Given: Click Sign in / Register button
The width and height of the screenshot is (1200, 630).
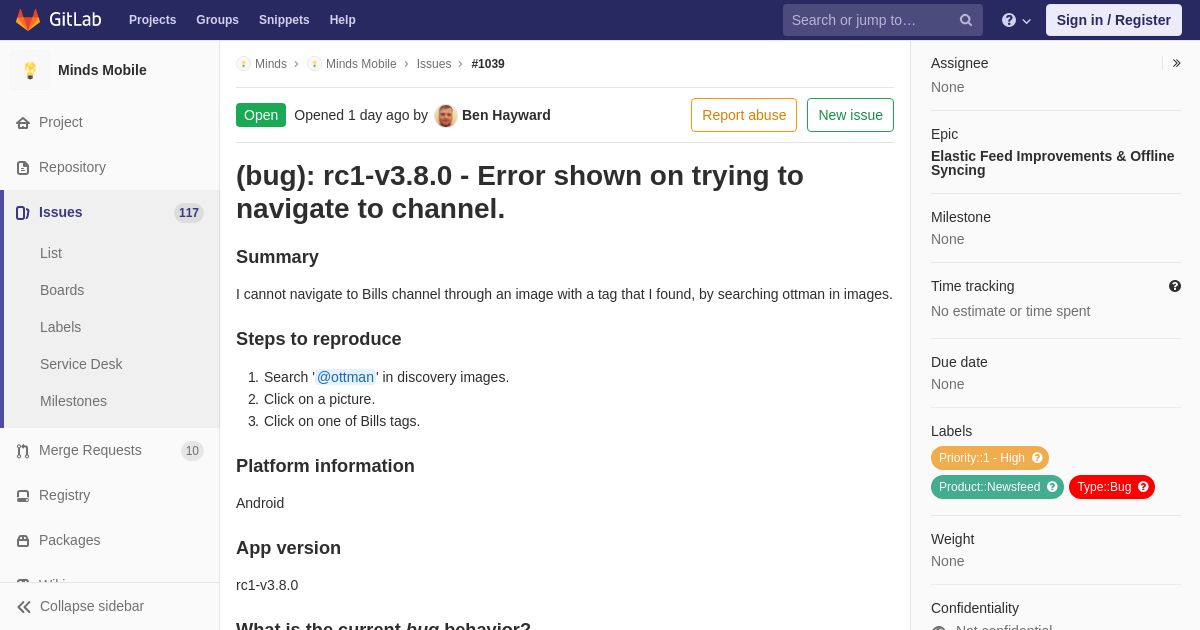Looking at the screenshot, I should pyautogui.click(x=1114, y=20).
